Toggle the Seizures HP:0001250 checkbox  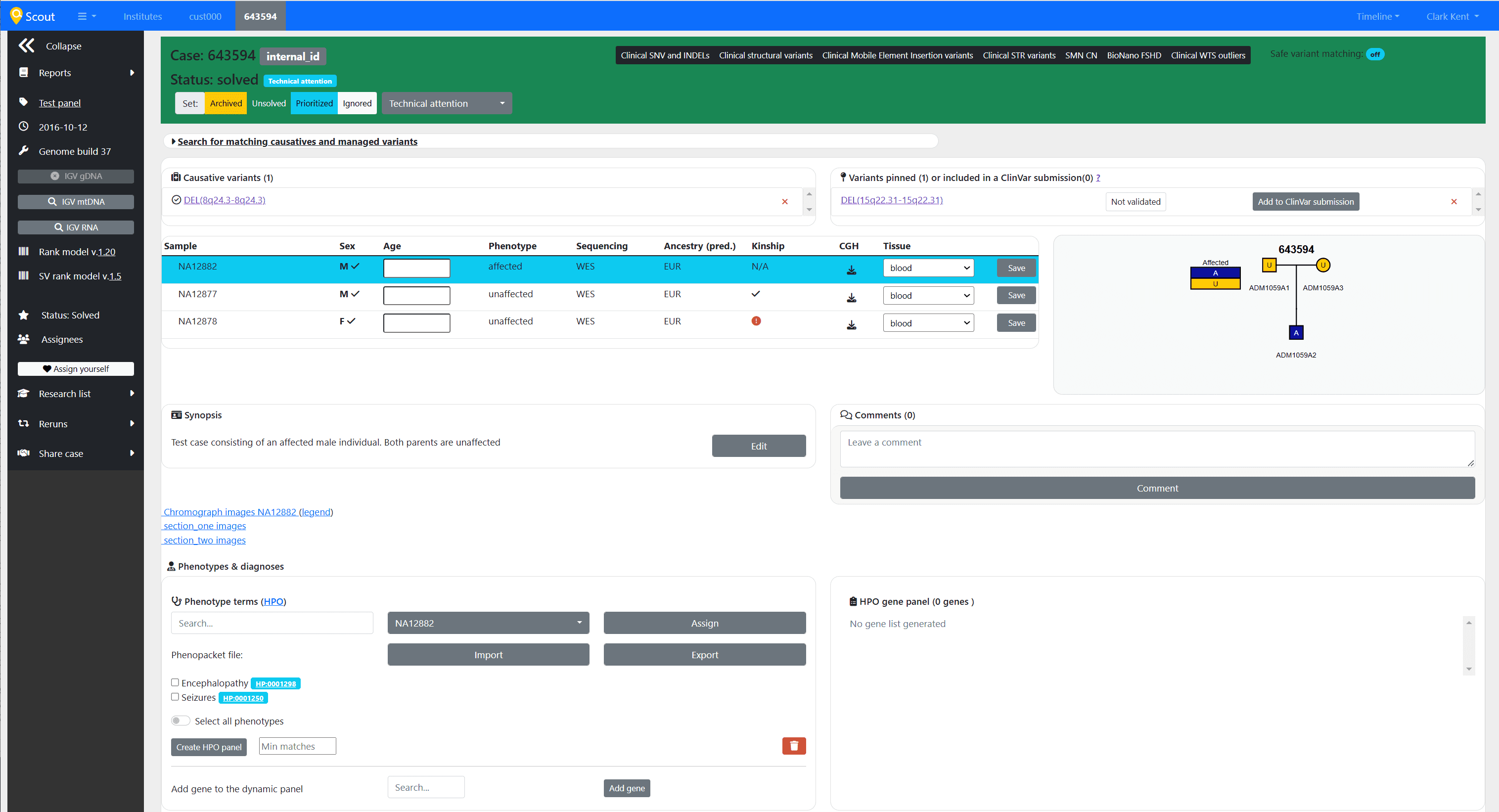point(176,697)
